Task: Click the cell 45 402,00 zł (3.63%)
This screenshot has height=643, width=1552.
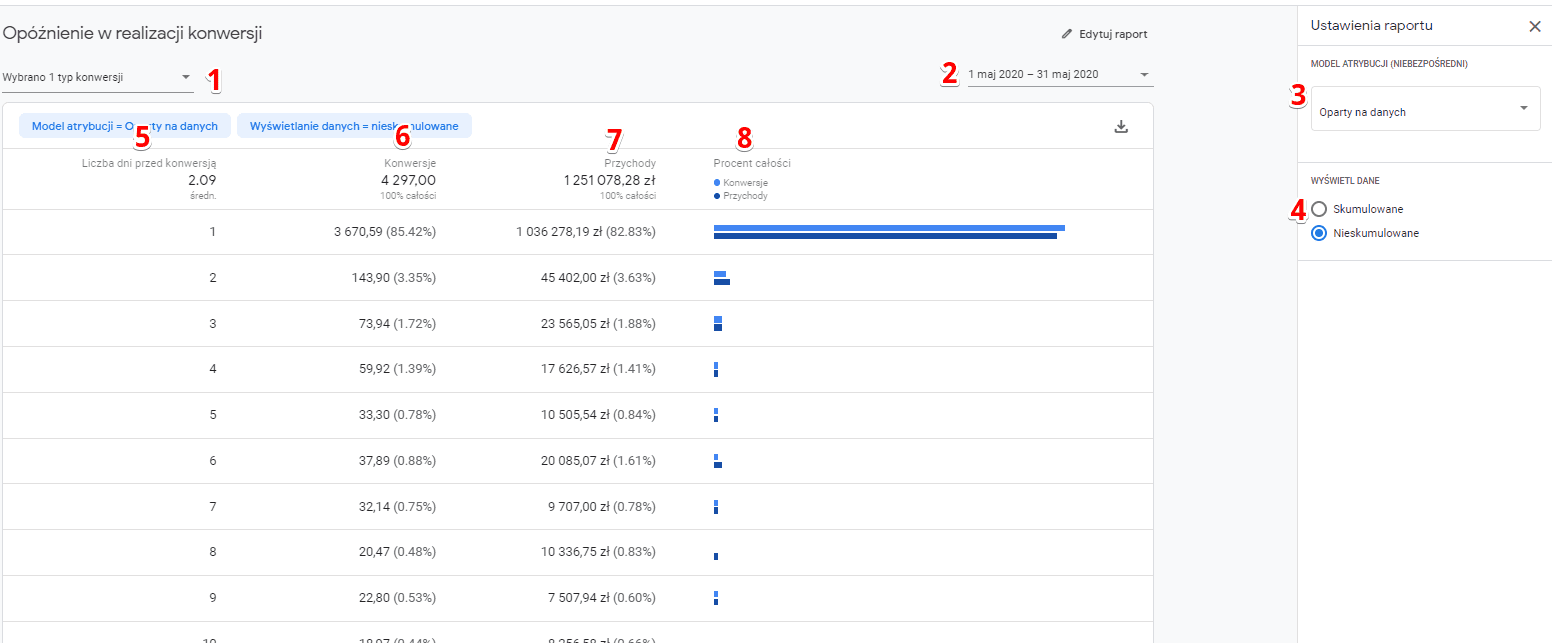Action: 598,278
